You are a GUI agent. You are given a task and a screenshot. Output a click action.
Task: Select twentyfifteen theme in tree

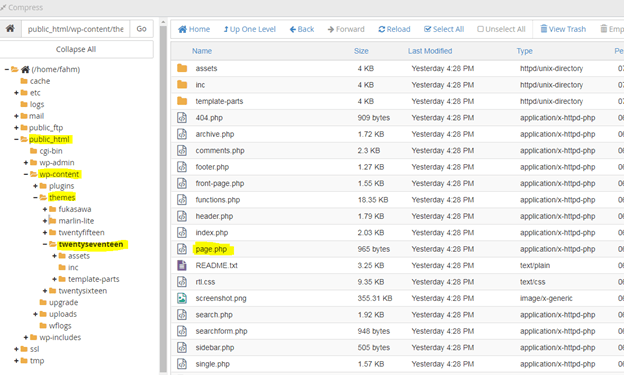pyautogui.click(x=81, y=232)
